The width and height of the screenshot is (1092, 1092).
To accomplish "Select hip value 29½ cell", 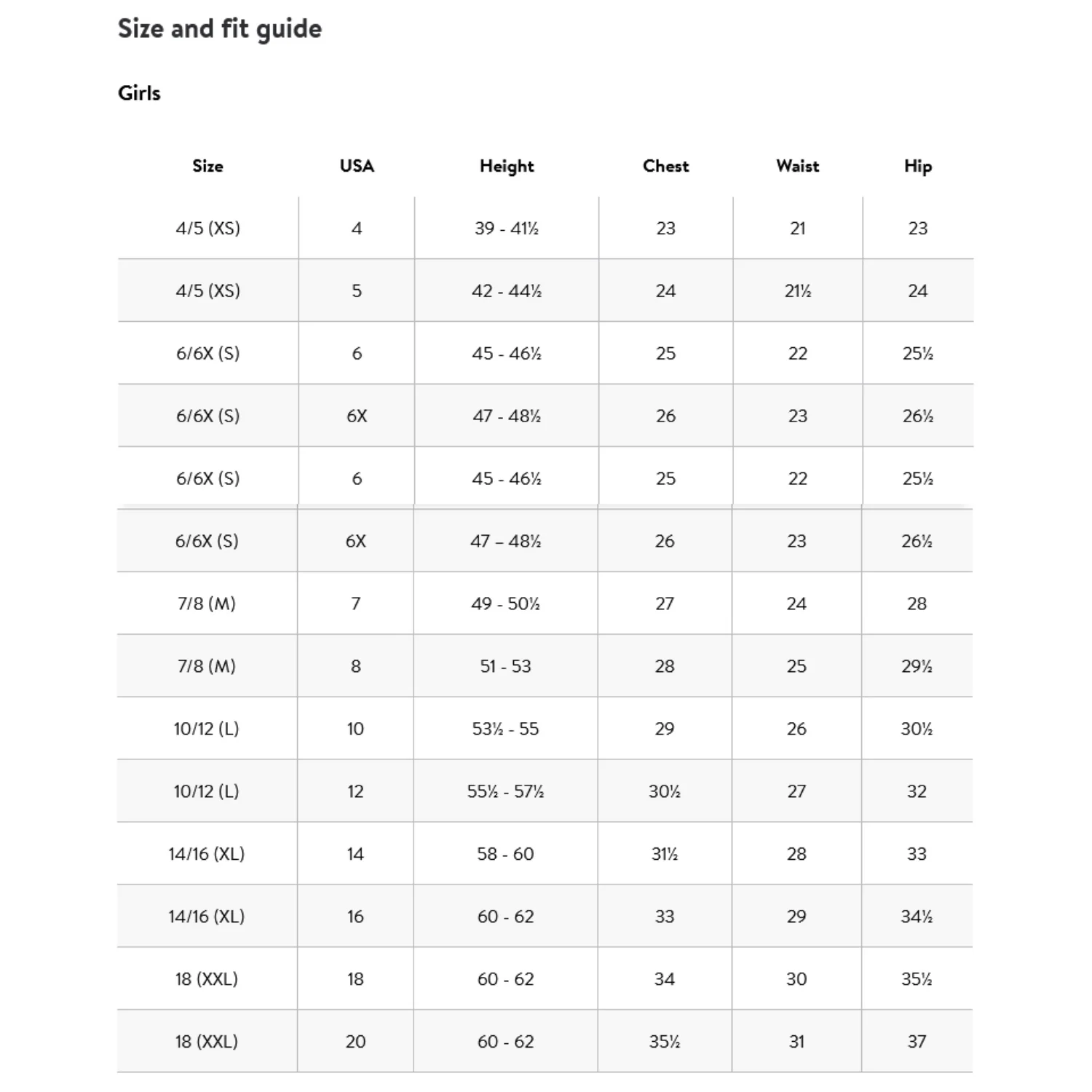I will pos(917,666).
